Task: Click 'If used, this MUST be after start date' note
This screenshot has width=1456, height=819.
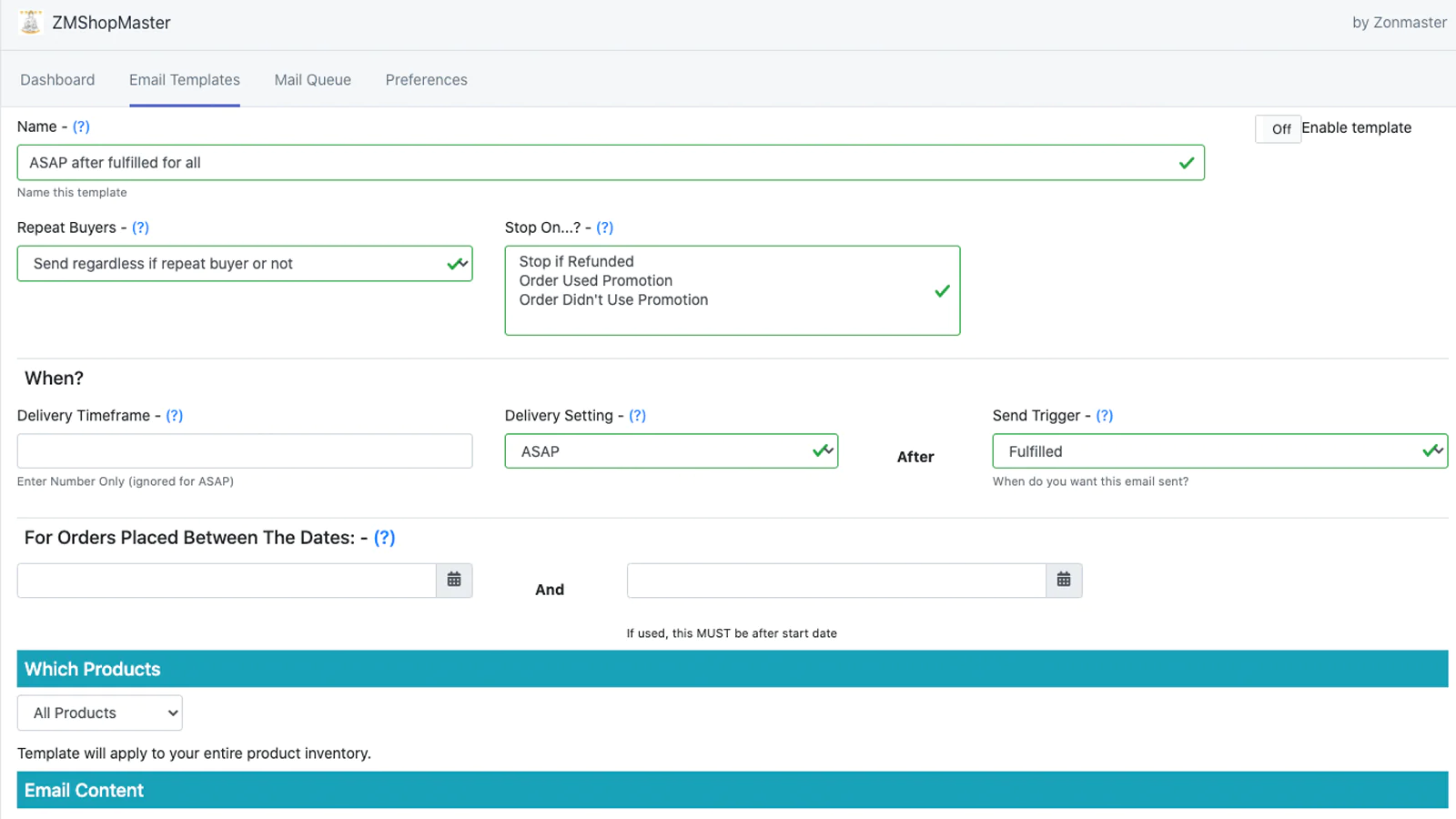Action: coord(732,633)
